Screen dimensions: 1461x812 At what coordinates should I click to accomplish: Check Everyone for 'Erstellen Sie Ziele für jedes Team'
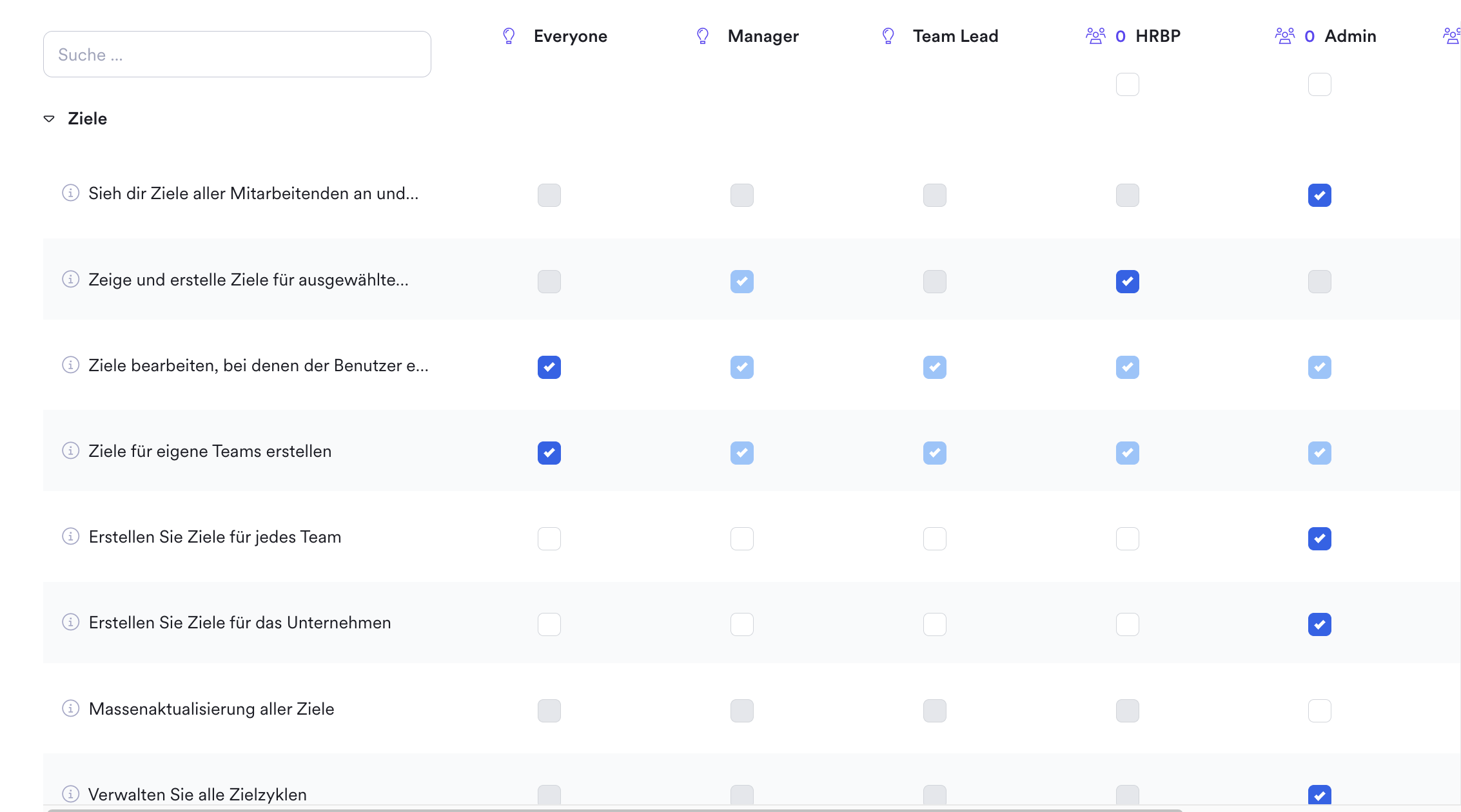point(549,539)
